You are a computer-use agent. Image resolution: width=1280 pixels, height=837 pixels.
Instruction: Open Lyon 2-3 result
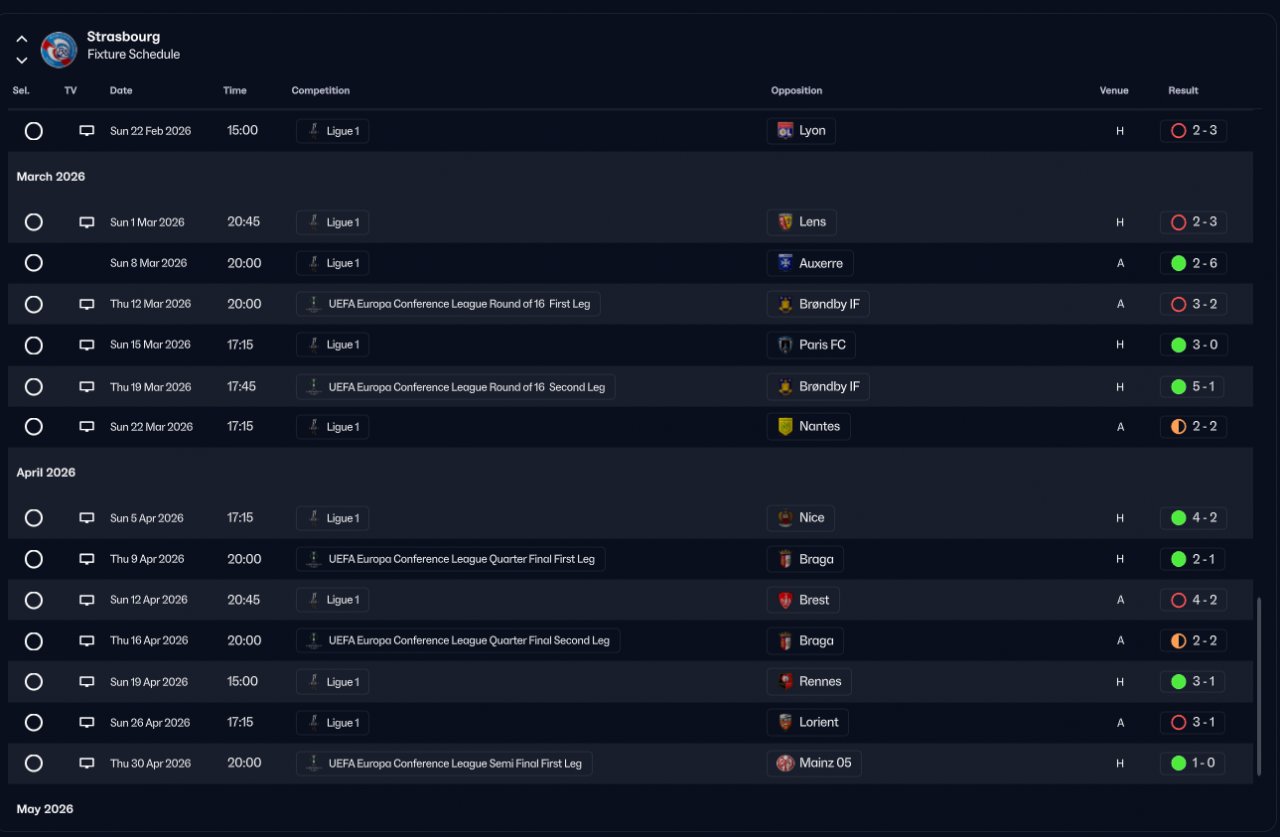[1193, 131]
